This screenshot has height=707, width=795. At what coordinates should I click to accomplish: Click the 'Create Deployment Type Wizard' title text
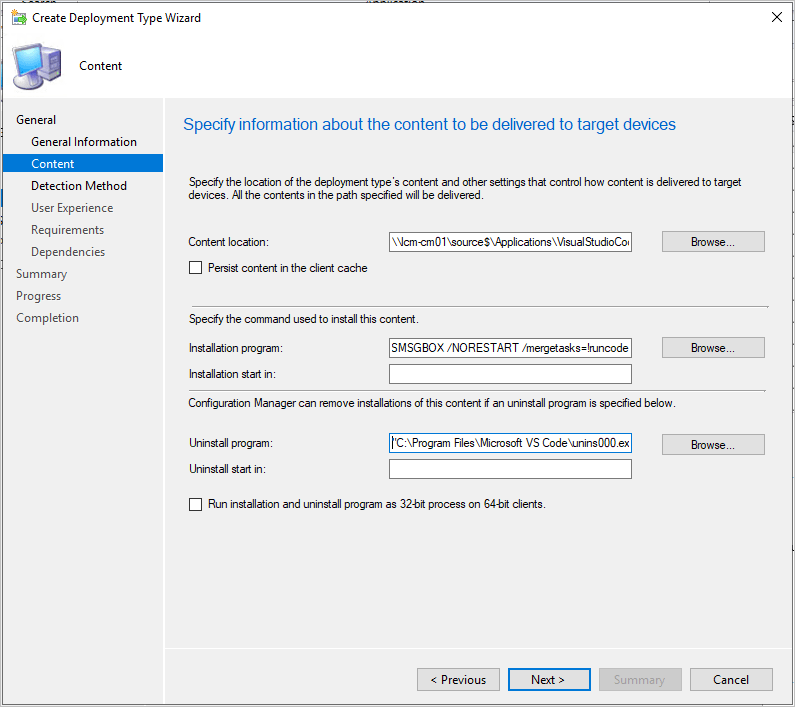pos(117,18)
